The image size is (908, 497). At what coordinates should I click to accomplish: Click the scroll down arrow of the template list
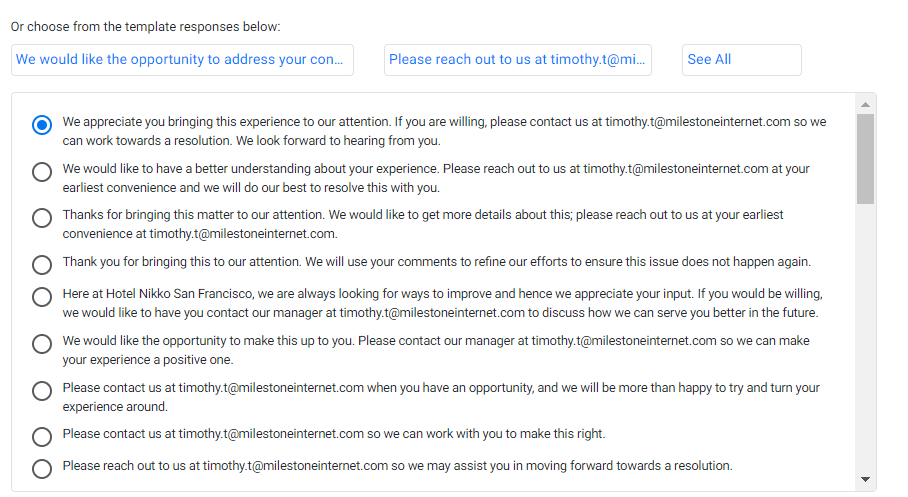click(866, 480)
